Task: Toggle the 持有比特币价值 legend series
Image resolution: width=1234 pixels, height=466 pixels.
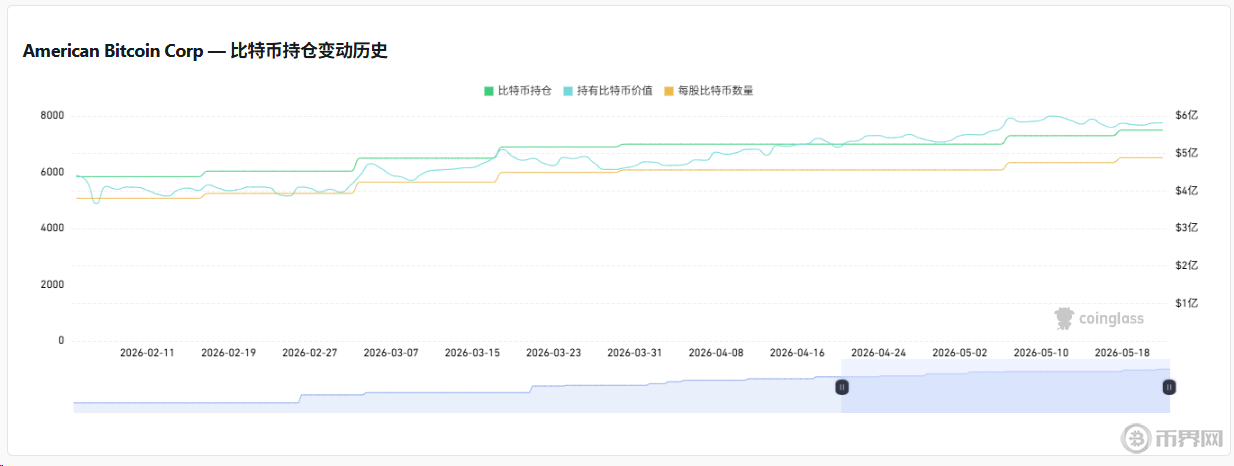Action: [608, 90]
